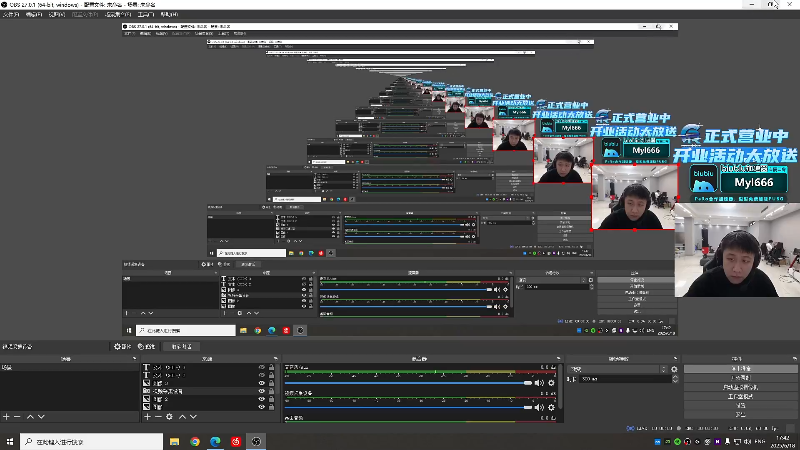Screen dimensions: 800x450
Task: Add a new source with plus icon
Action: [147, 417]
